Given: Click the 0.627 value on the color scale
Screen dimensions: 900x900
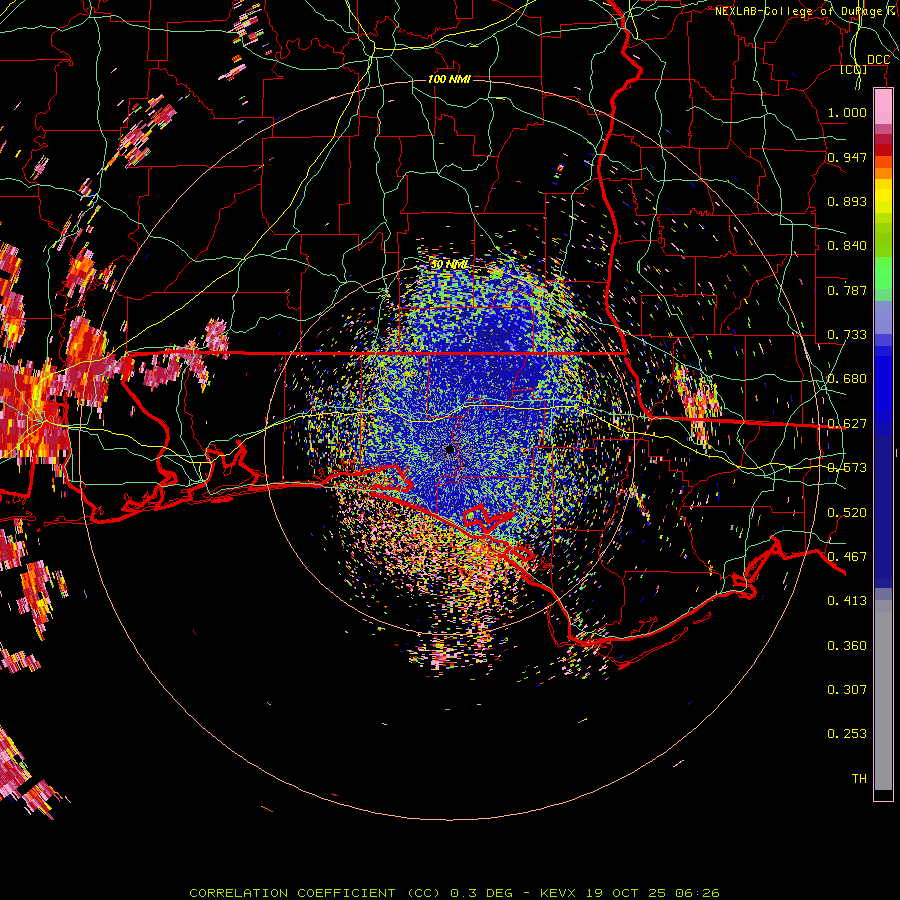Looking at the screenshot, I should pyautogui.click(x=847, y=424).
